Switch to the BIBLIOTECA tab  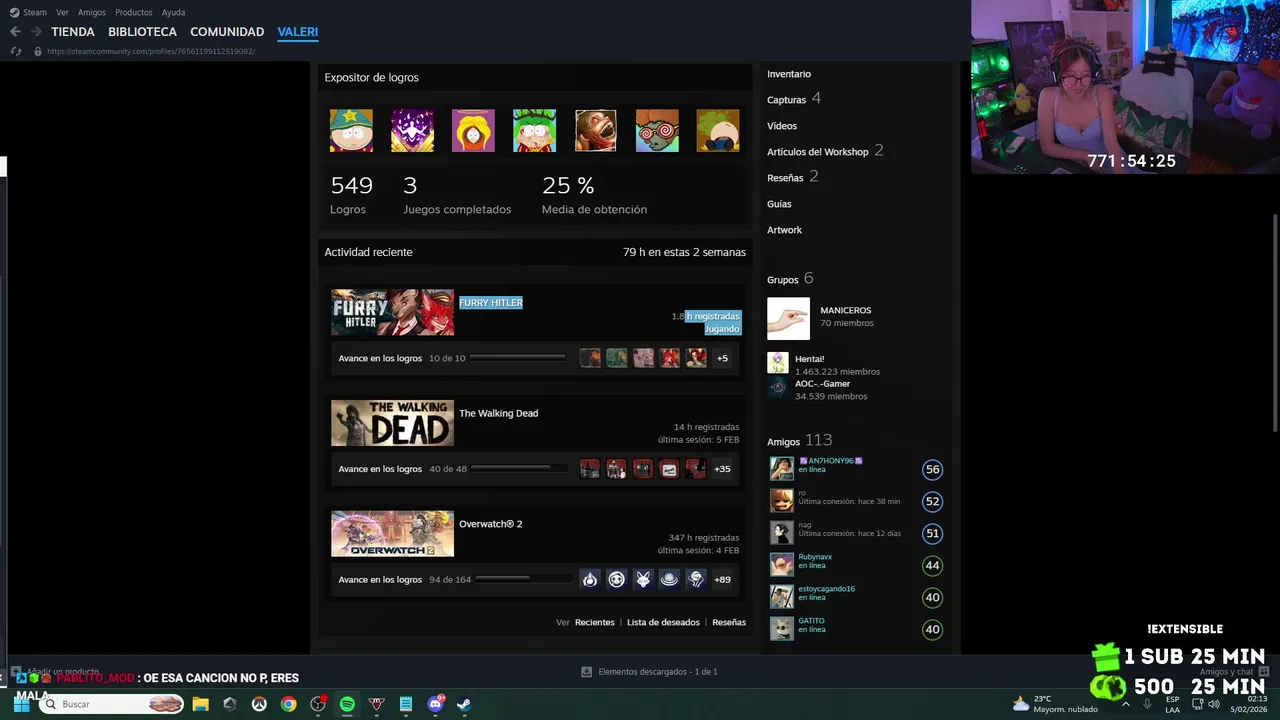(x=142, y=32)
